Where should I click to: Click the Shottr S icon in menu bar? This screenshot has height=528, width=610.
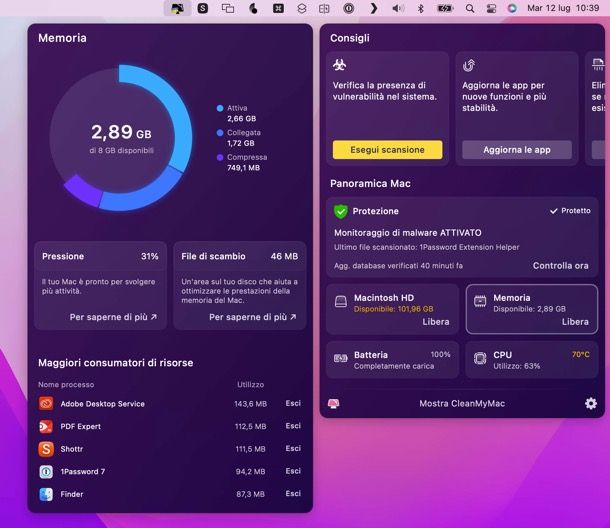[x=203, y=8]
